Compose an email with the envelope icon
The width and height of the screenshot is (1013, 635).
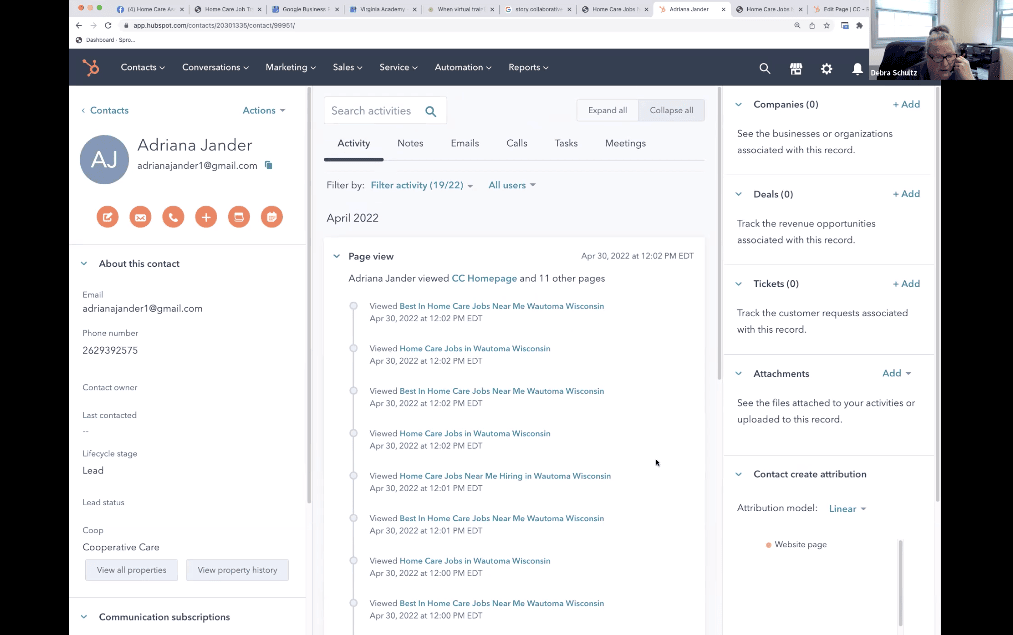point(140,217)
